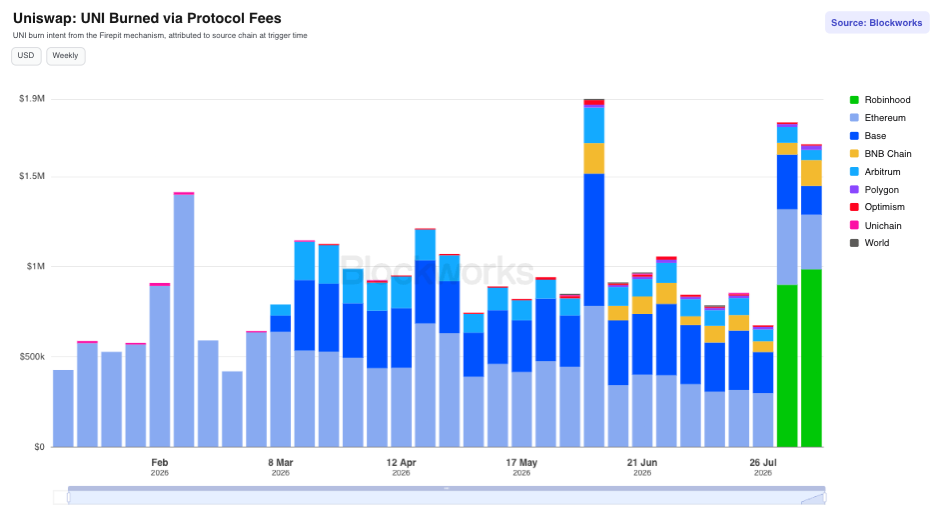Toggle Robinhood series in legend
The image size is (941, 517).
[880, 100]
